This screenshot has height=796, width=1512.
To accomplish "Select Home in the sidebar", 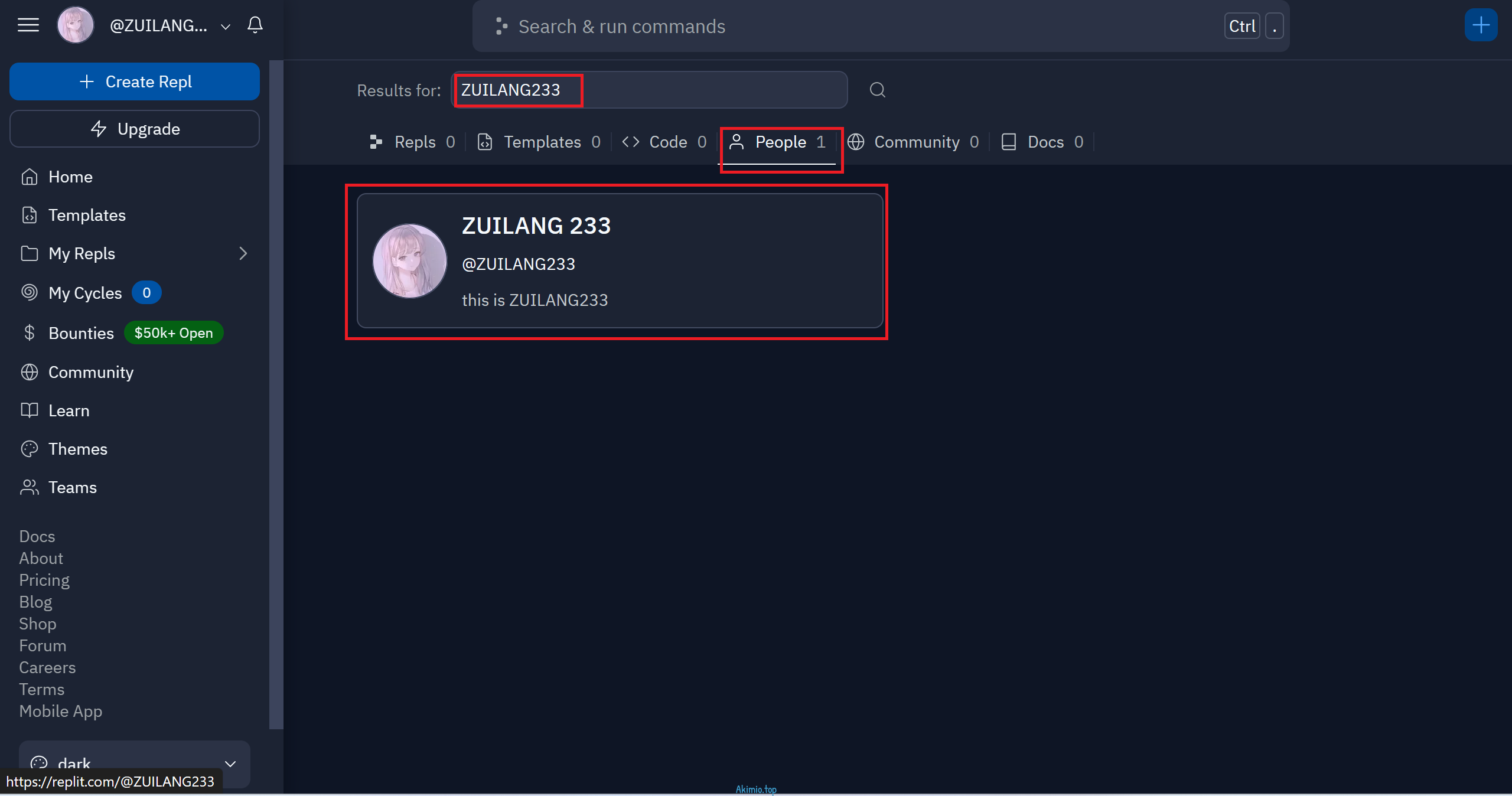I will pyautogui.click(x=70, y=176).
